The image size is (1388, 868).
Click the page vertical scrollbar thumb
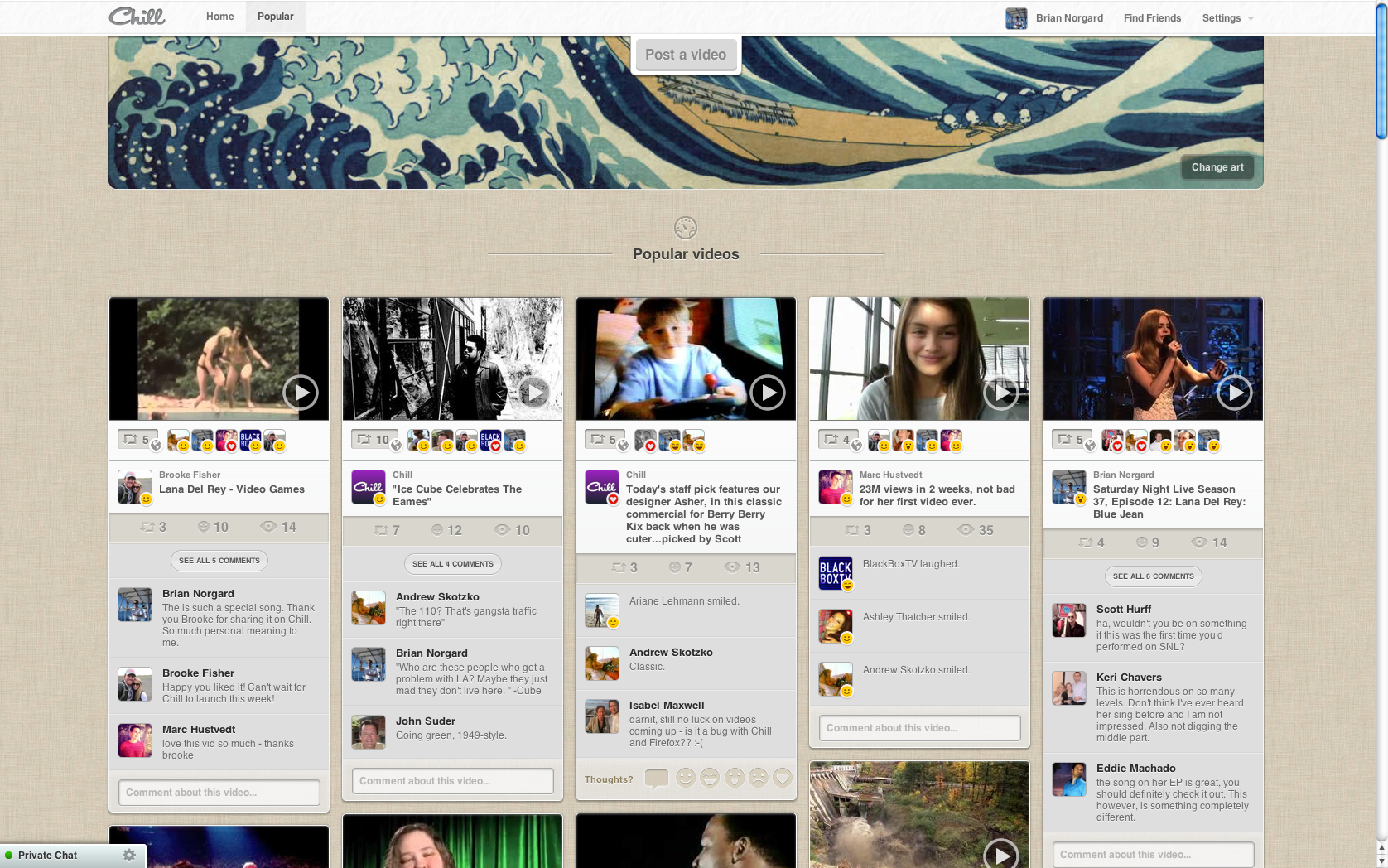(x=1381, y=70)
